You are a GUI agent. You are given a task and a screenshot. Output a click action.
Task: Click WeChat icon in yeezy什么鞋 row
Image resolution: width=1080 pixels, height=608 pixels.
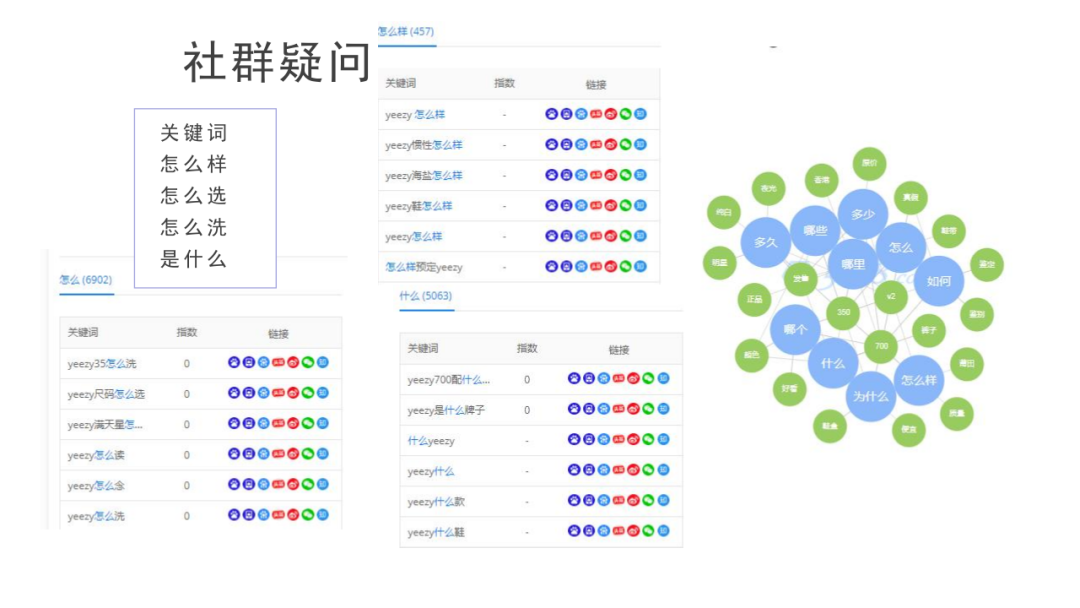(648, 531)
